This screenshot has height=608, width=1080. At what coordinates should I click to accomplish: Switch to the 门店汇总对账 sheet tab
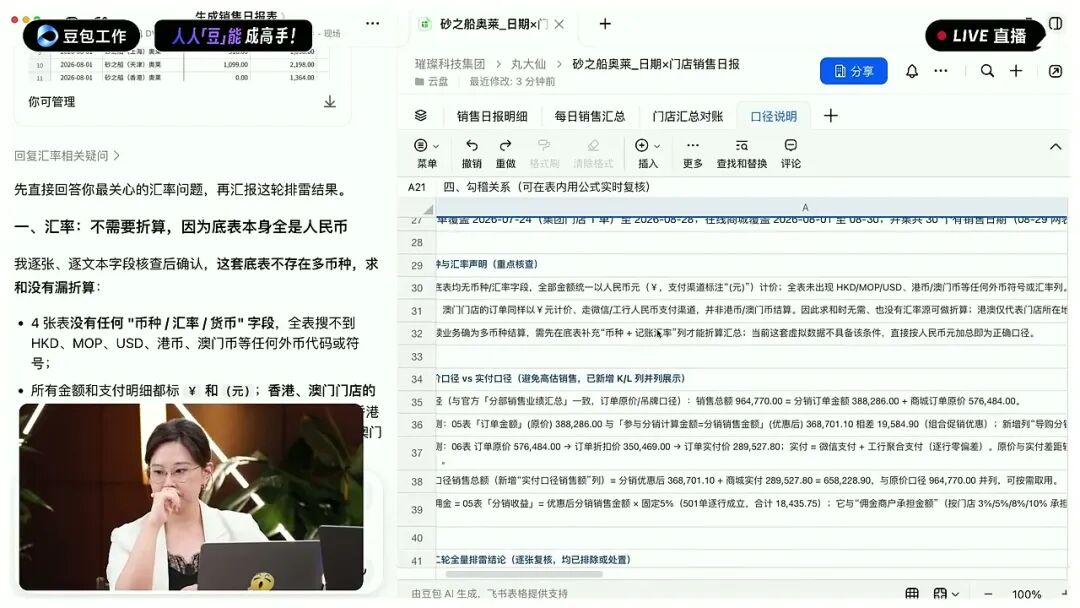coord(687,116)
